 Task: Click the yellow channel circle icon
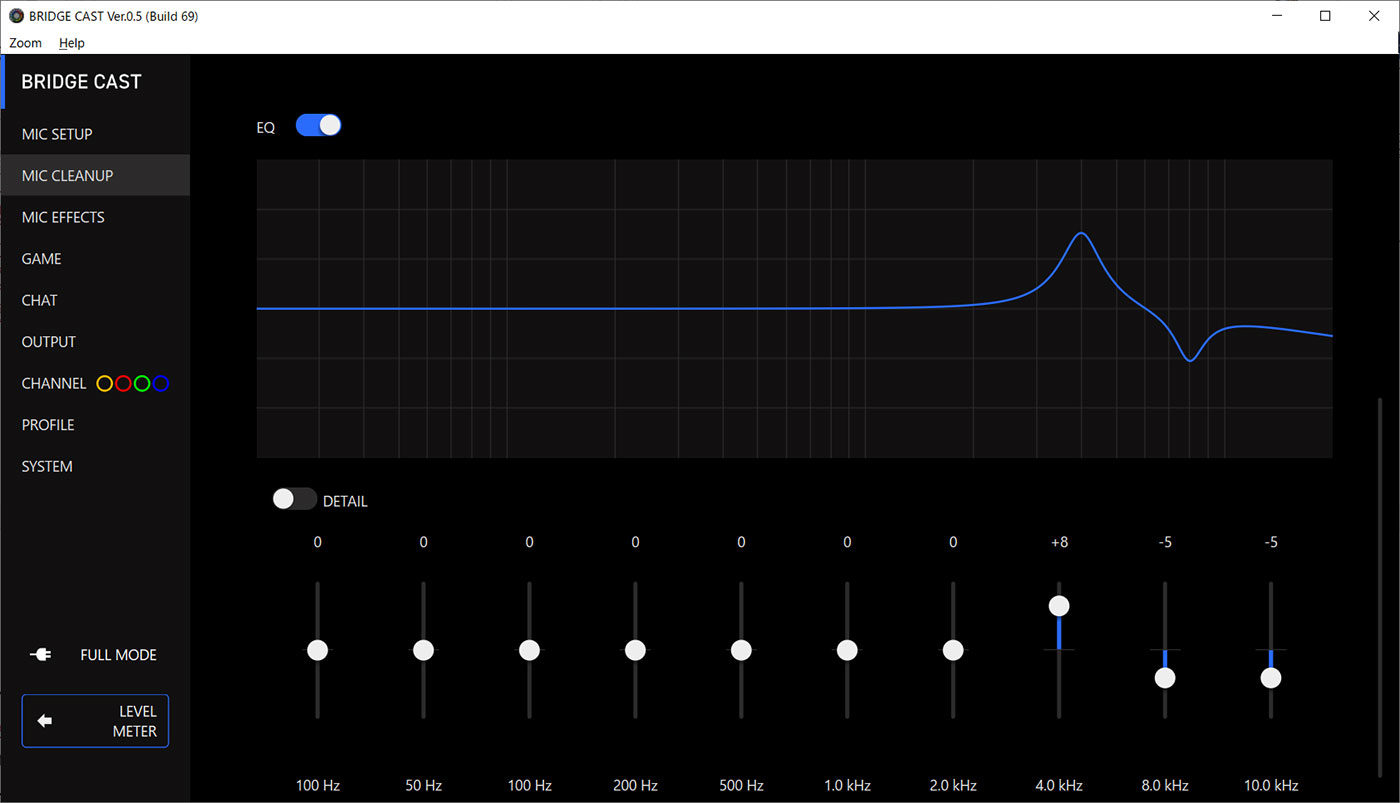(x=104, y=383)
